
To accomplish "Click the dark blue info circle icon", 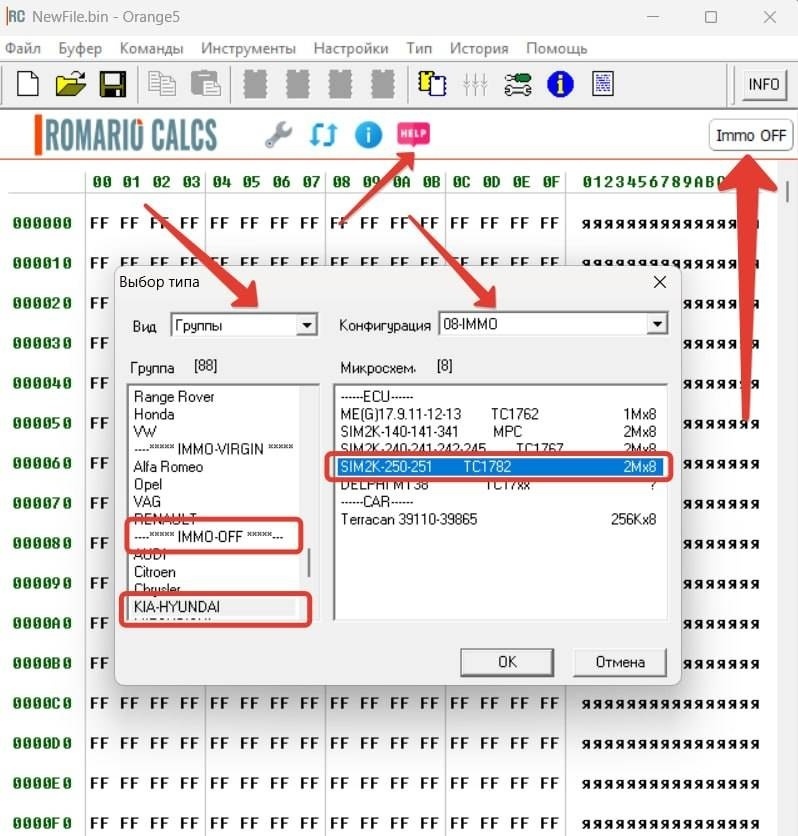I will tap(560, 84).
